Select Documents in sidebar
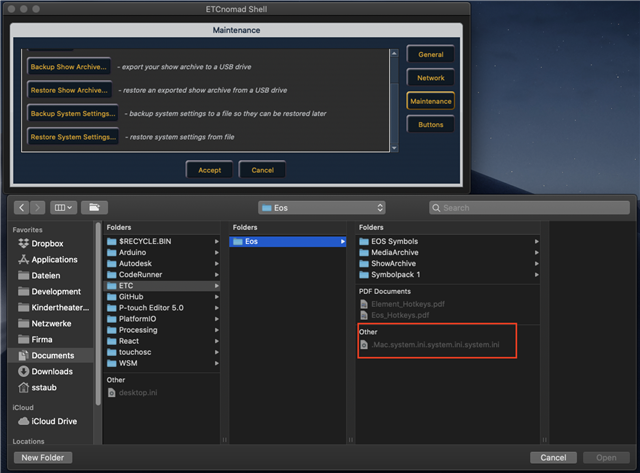640x473 pixels. [51, 355]
